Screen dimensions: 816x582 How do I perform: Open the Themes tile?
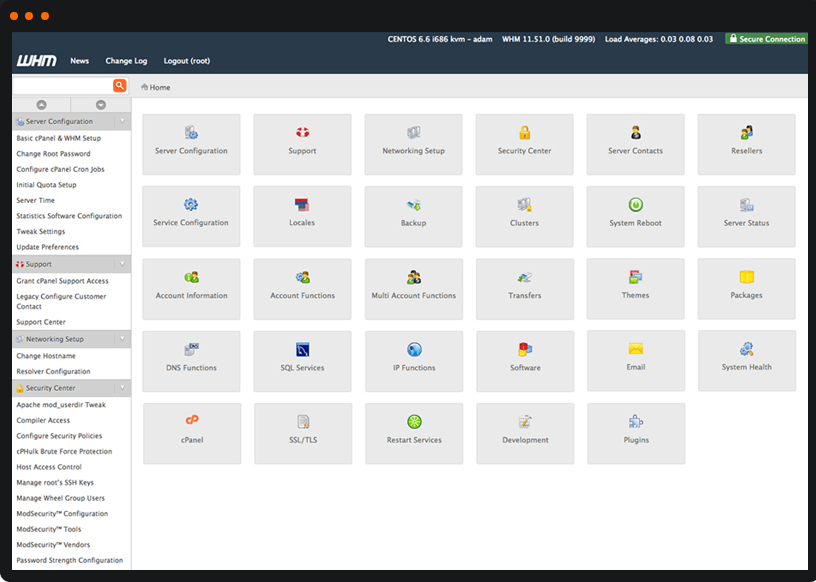coord(635,288)
